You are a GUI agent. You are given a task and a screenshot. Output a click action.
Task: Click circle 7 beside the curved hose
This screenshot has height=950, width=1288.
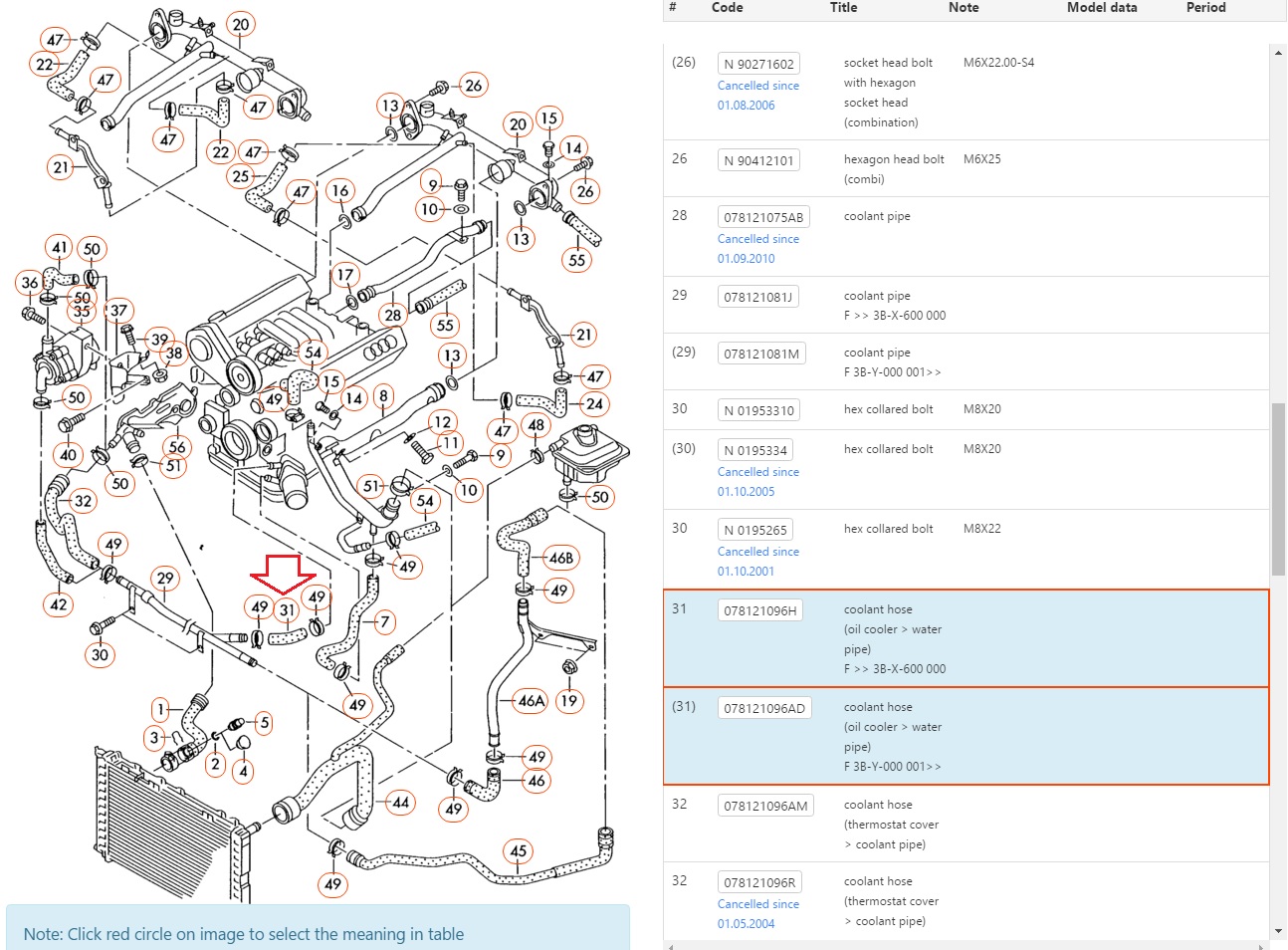(x=384, y=622)
